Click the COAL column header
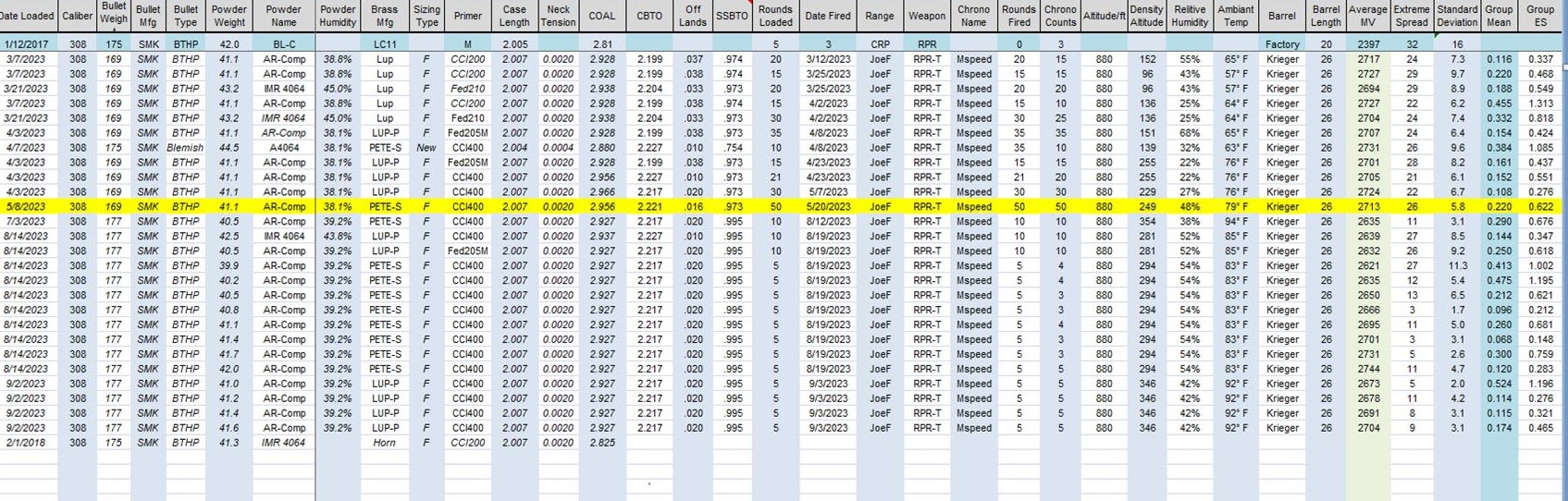Image resolution: width=1568 pixels, height=501 pixels. pyautogui.click(x=601, y=16)
